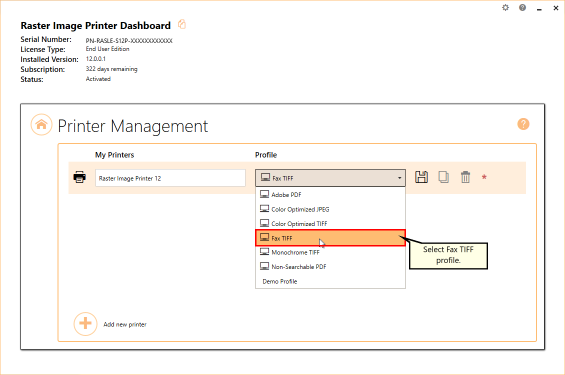Screen dimensions: 565x375
Task: Click the 322 days remaining text
Action: pyautogui.click(x=111, y=69)
